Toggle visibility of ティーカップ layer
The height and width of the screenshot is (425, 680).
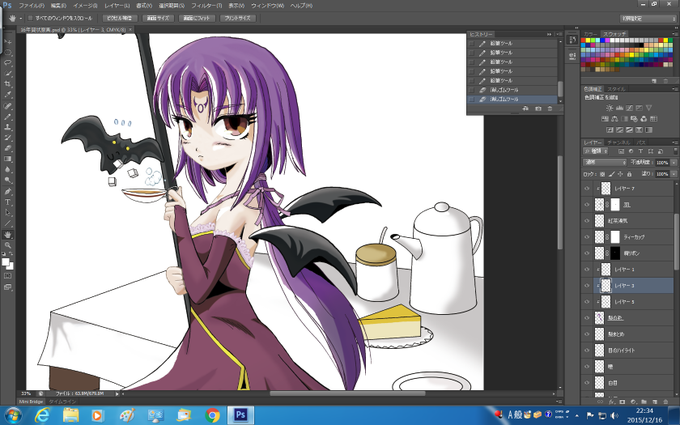click(x=587, y=237)
